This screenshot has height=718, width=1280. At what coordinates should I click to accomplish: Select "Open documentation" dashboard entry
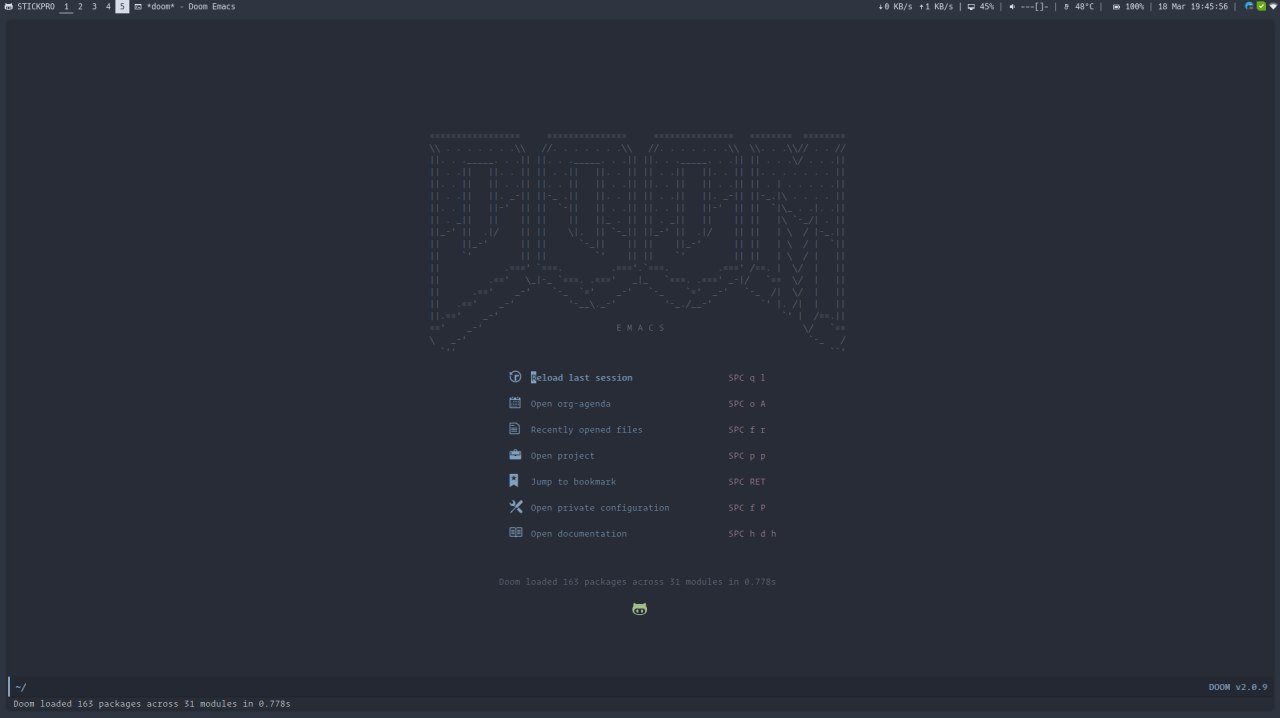click(x=579, y=534)
